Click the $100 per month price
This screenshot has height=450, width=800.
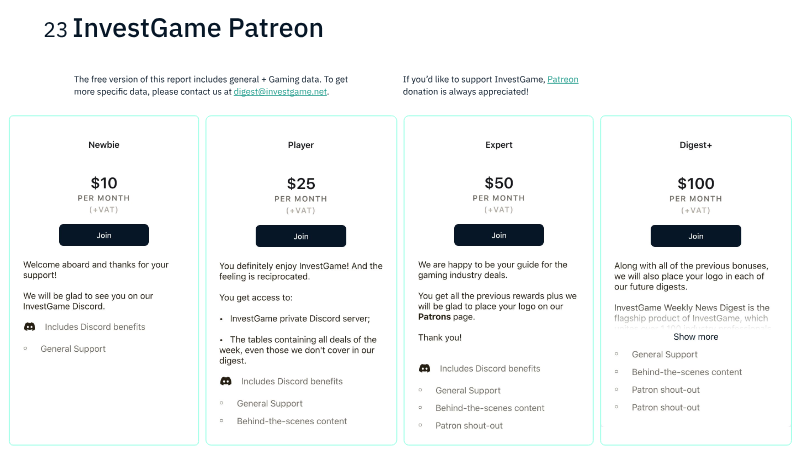click(696, 183)
